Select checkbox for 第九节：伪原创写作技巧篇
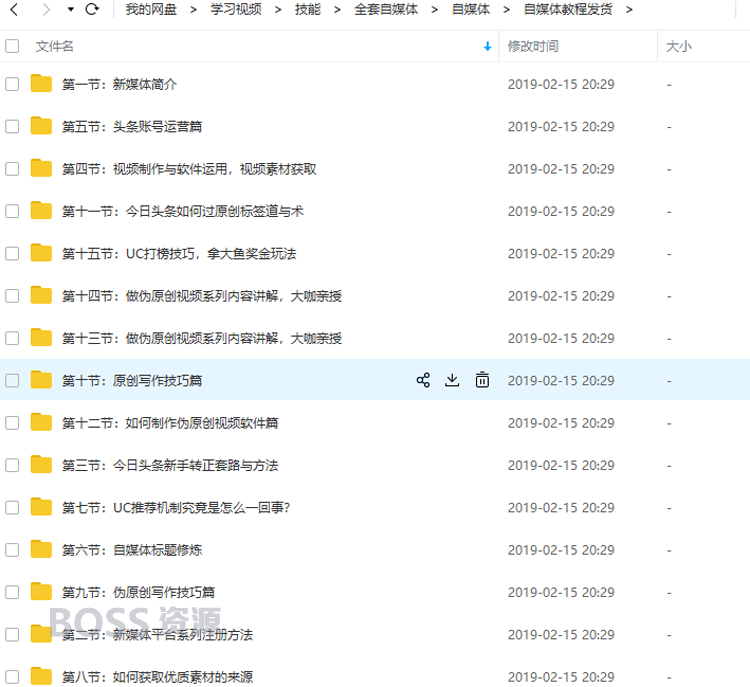The height and width of the screenshot is (687, 750). (12, 592)
